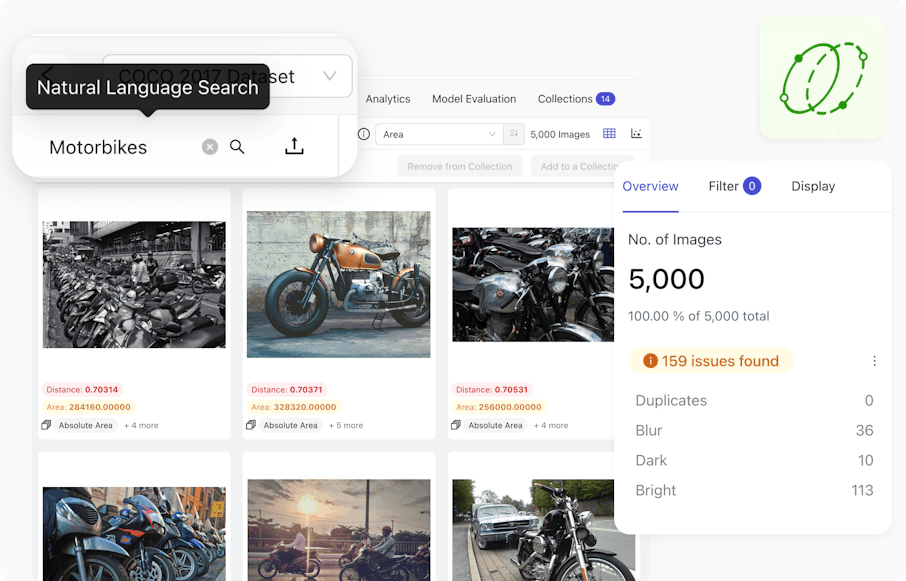Click the magnifying glass search icon

(x=237, y=147)
